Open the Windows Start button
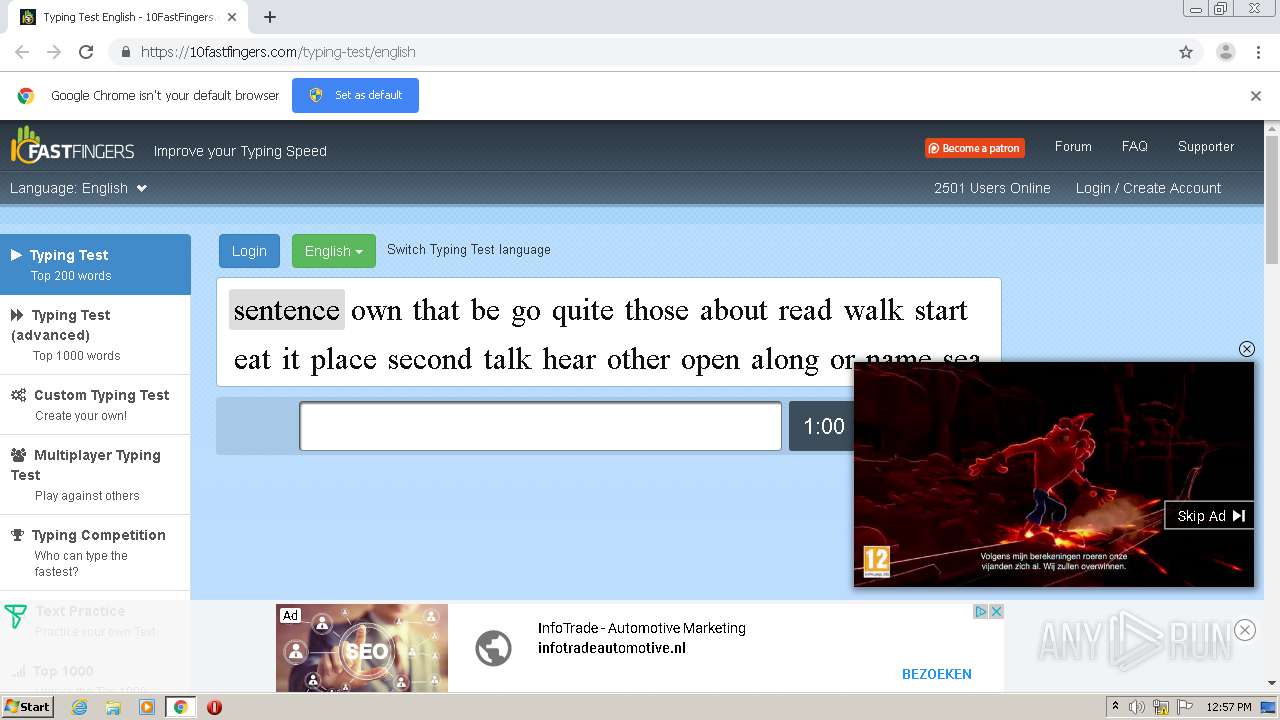The image size is (1280, 720). [27, 706]
